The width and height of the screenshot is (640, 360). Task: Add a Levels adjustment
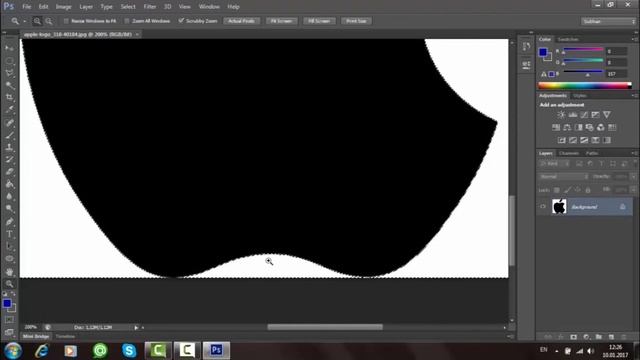[573, 115]
